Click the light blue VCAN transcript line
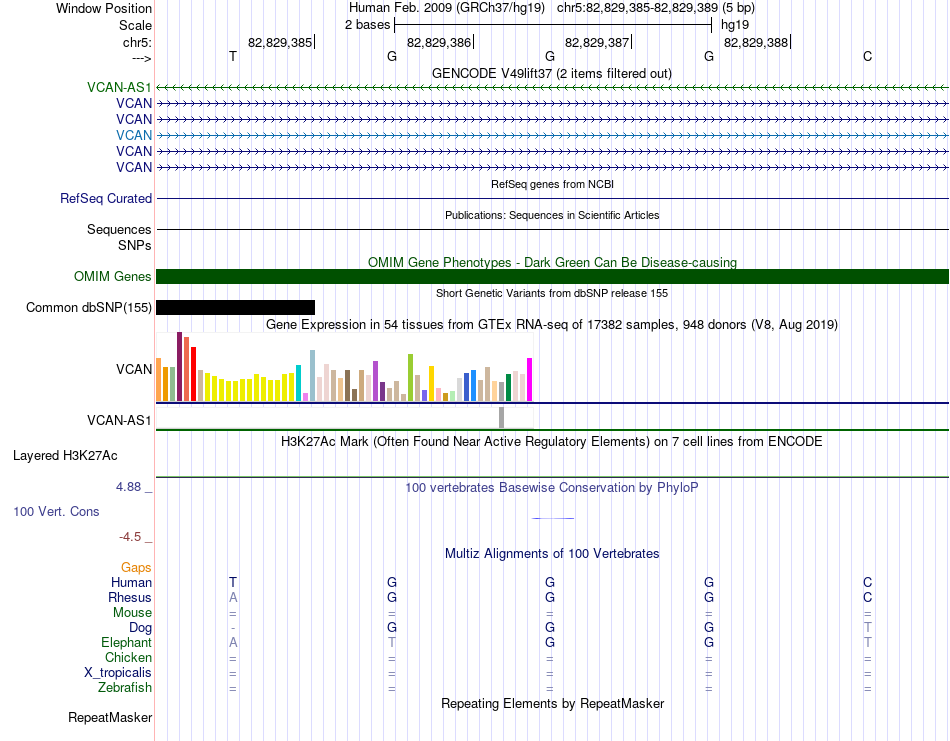The width and height of the screenshot is (950, 741). 552,135
